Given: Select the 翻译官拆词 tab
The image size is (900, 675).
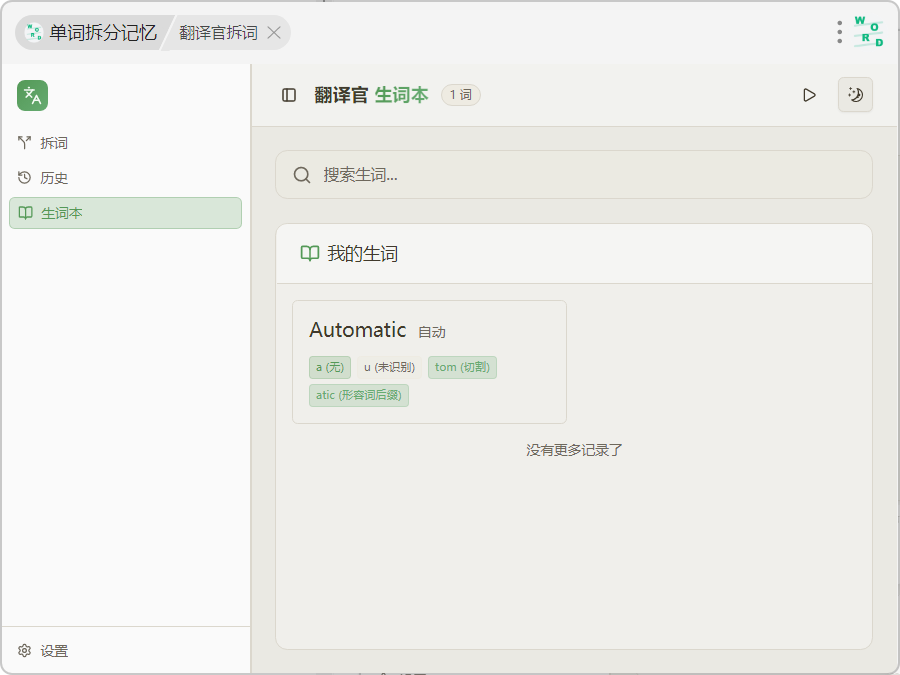Looking at the screenshot, I should point(218,33).
